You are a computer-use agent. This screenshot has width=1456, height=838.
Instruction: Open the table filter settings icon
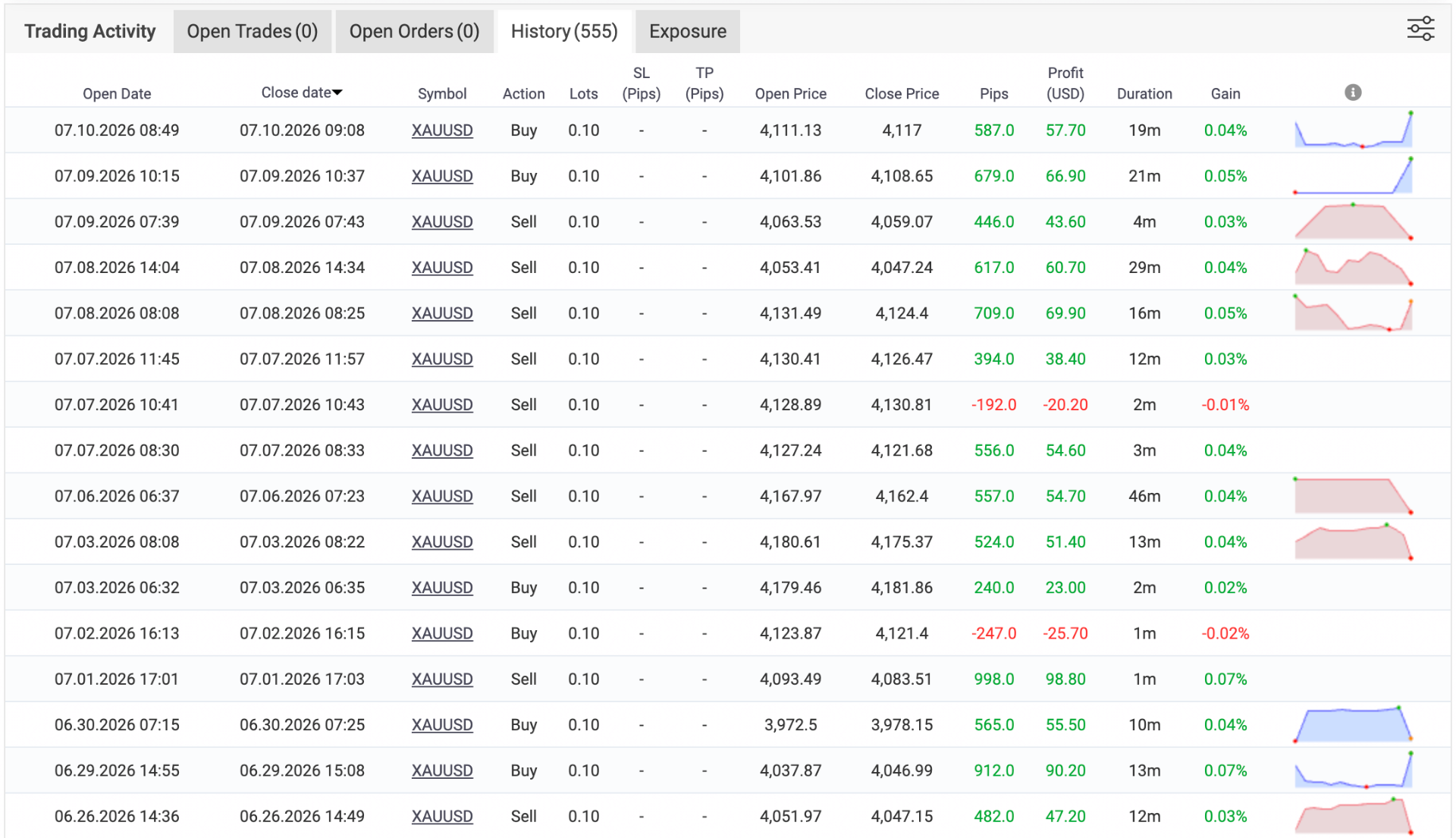pyautogui.click(x=1420, y=30)
